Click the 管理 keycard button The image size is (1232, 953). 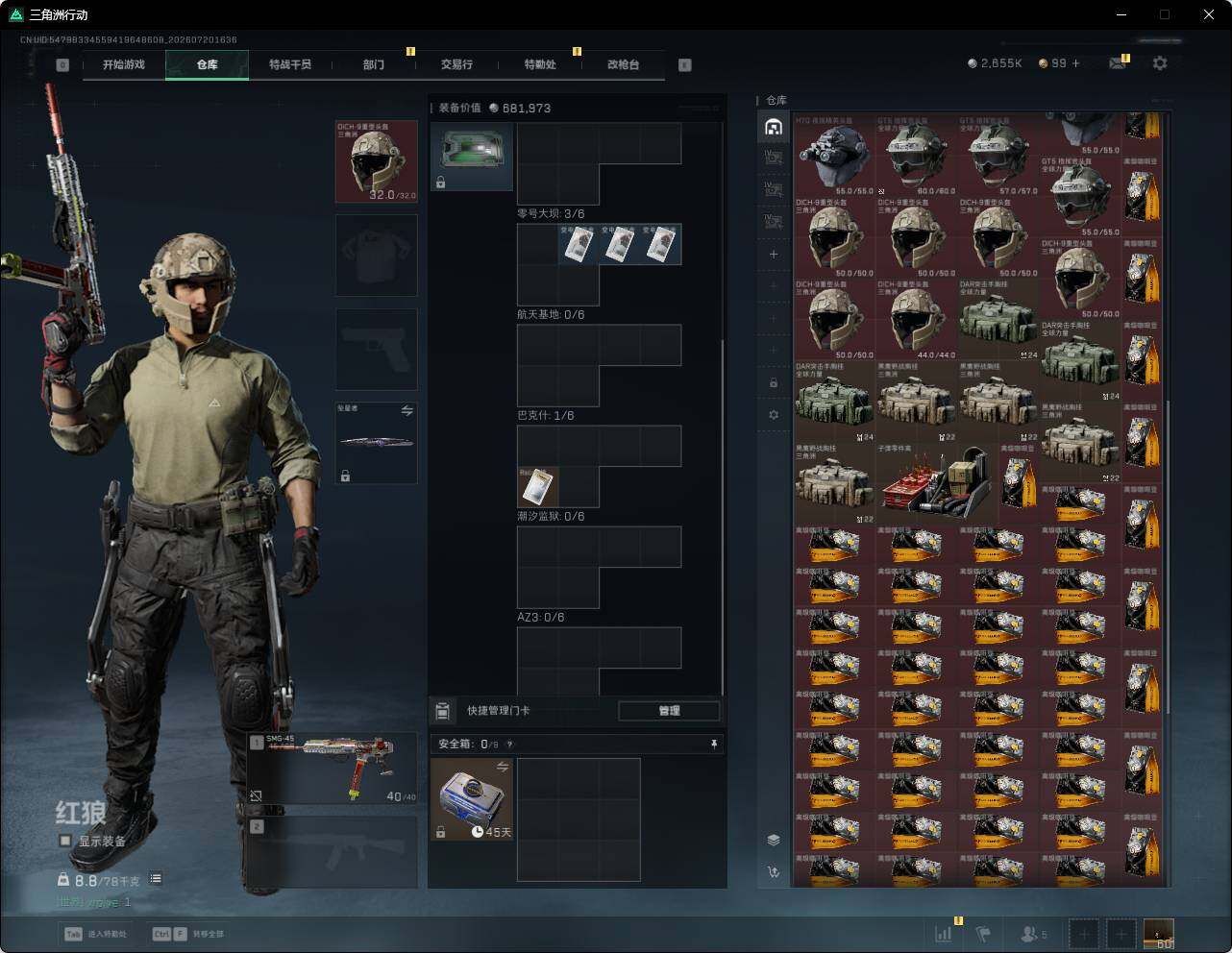pyautogui.click(x=669, y=711)
